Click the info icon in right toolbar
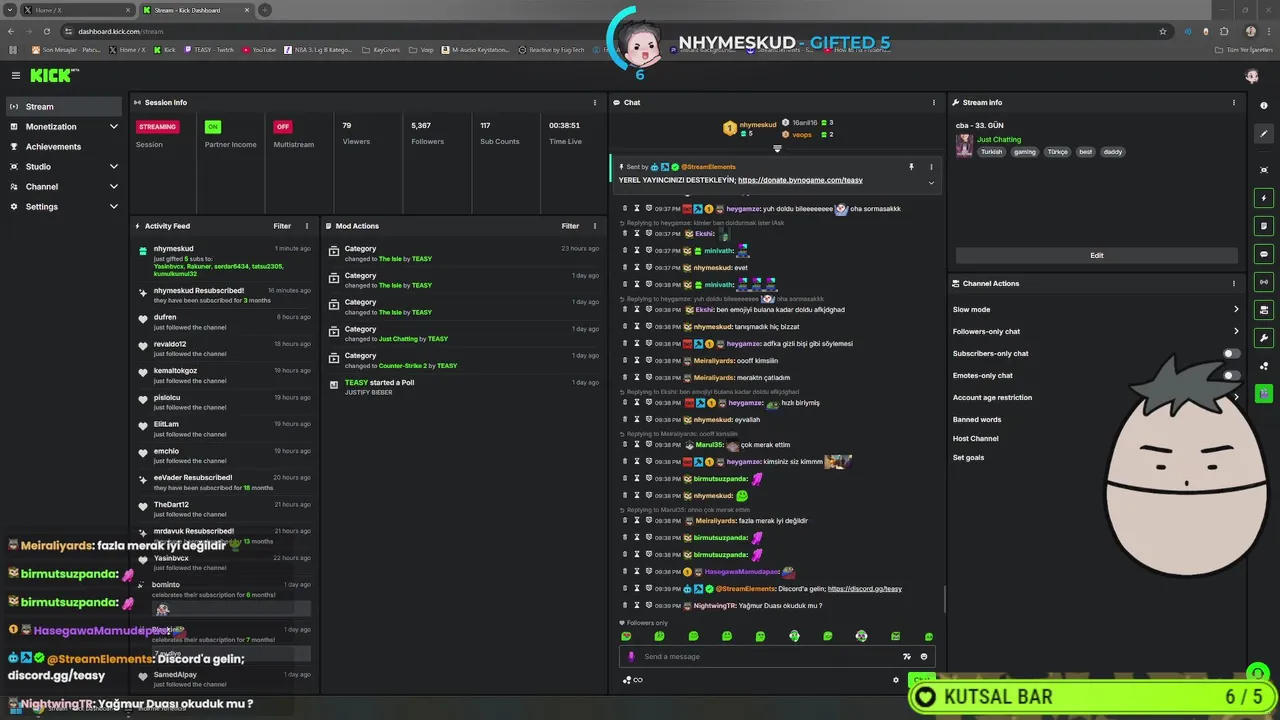1280x720 pixels. coord(1265,104)
